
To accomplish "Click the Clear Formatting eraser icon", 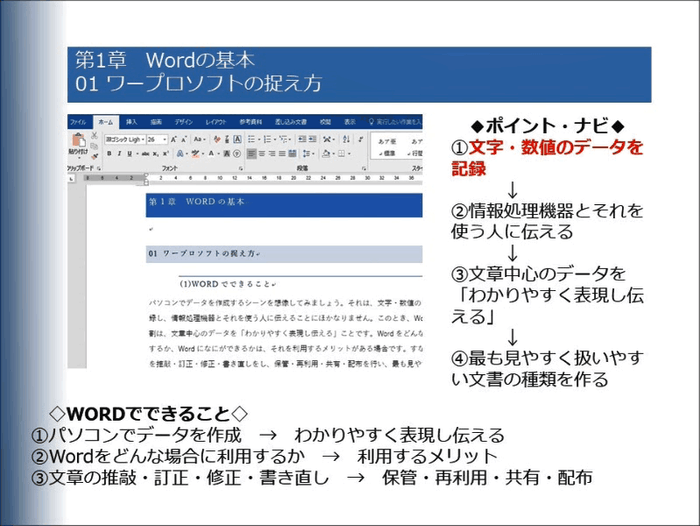I will [217, 140].
